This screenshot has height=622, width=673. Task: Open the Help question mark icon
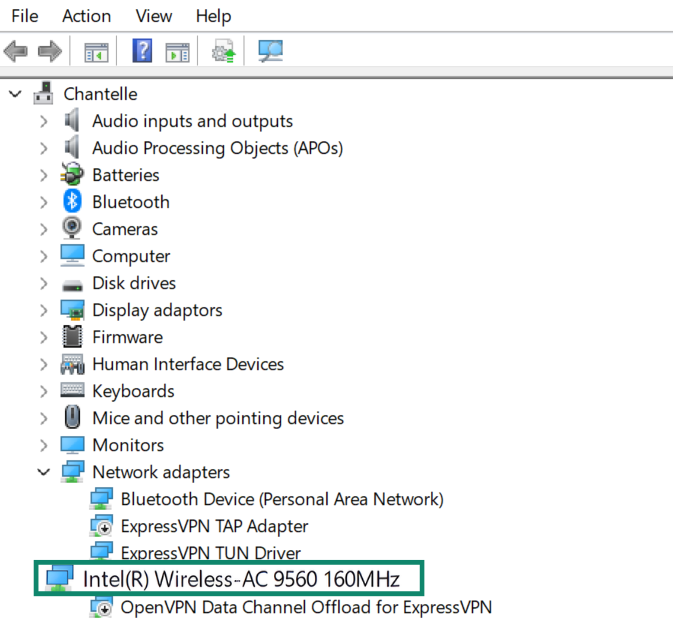pos(142,51)
